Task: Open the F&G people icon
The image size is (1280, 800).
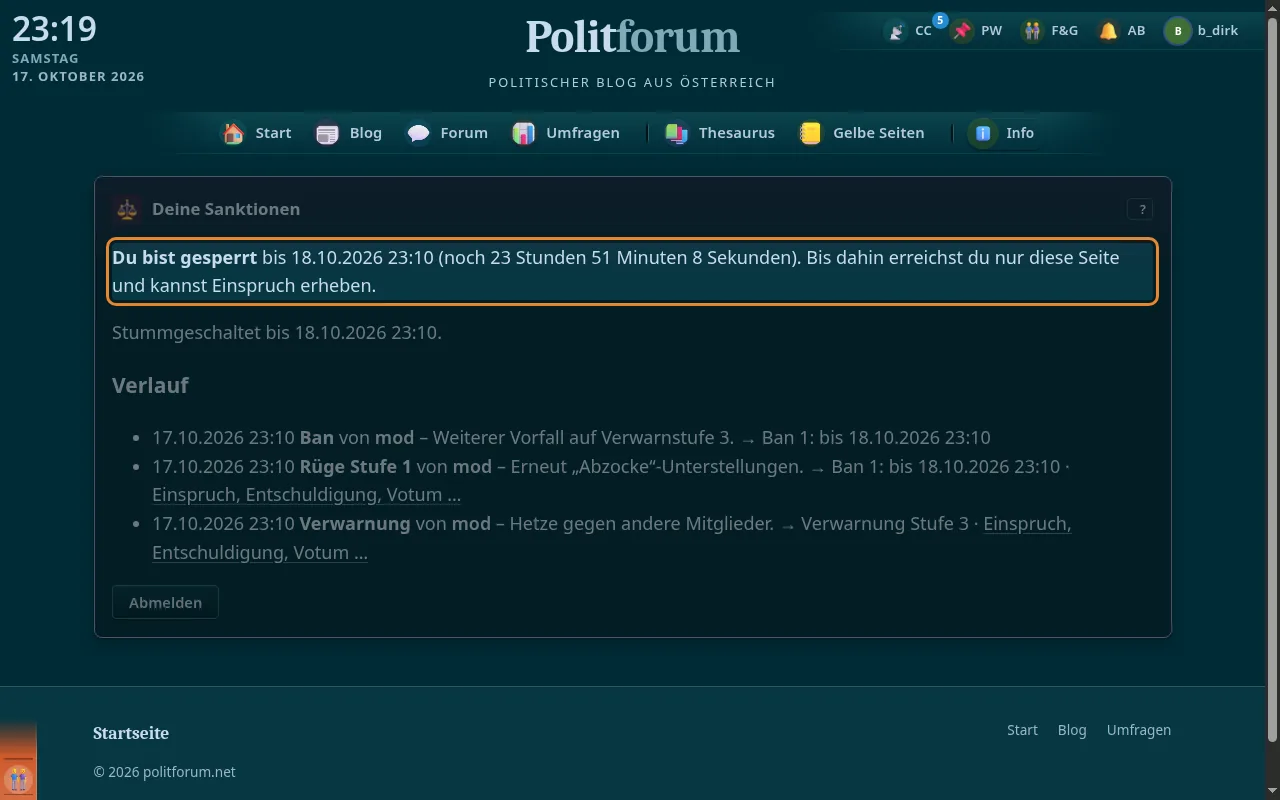Action: (x=1049, y=31)
